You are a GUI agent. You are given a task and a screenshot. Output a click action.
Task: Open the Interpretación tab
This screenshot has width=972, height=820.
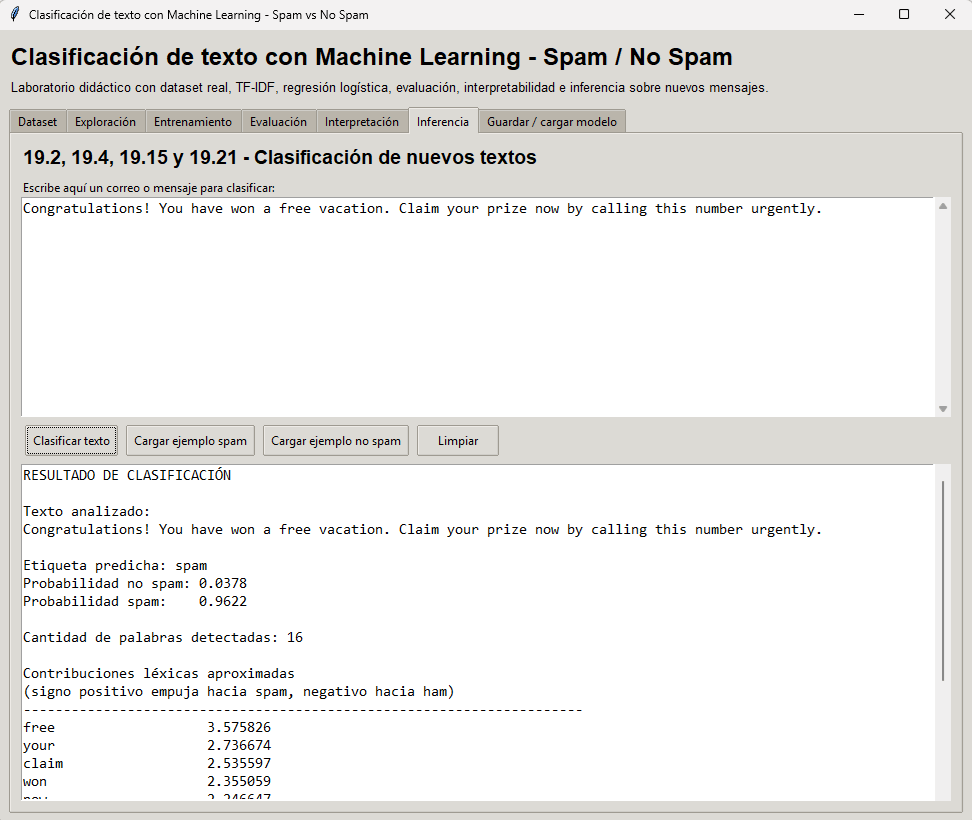362,121
